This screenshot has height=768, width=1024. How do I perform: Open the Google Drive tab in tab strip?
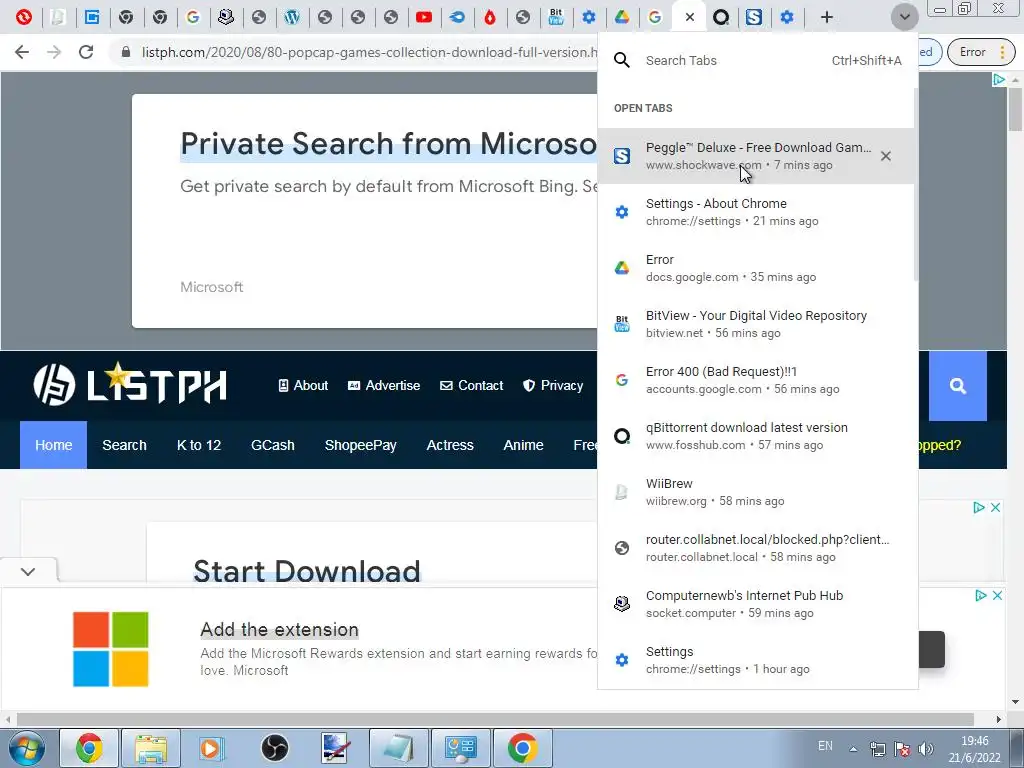pyautogui.click(x=622, y=17)
